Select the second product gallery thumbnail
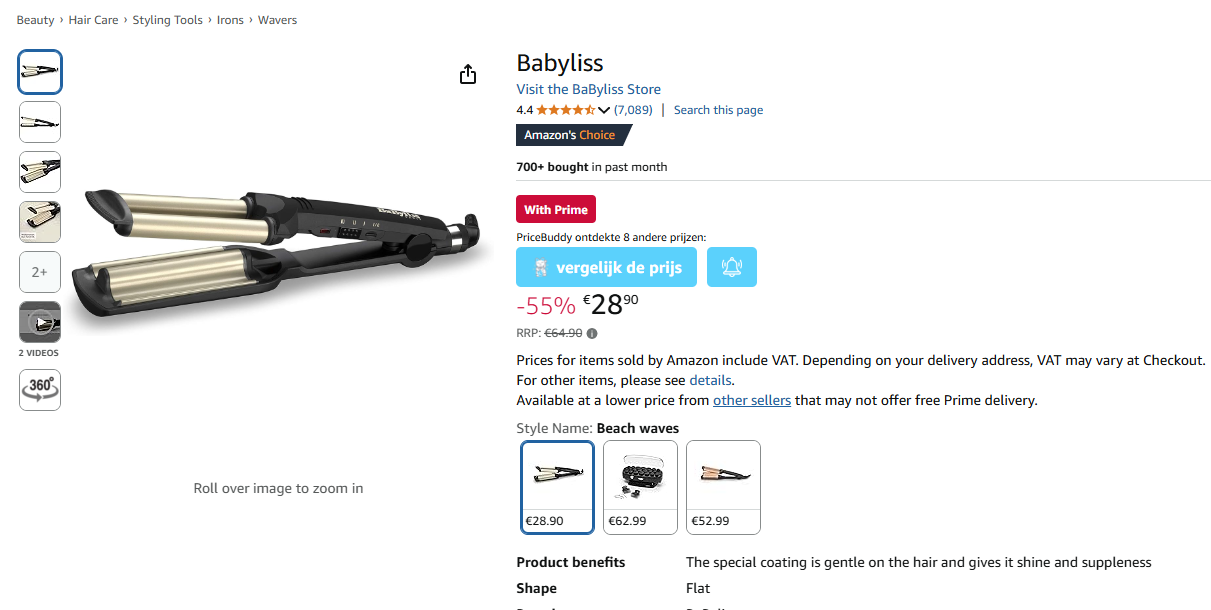This screenshot has width=1211, height=610. pos(39,121)
